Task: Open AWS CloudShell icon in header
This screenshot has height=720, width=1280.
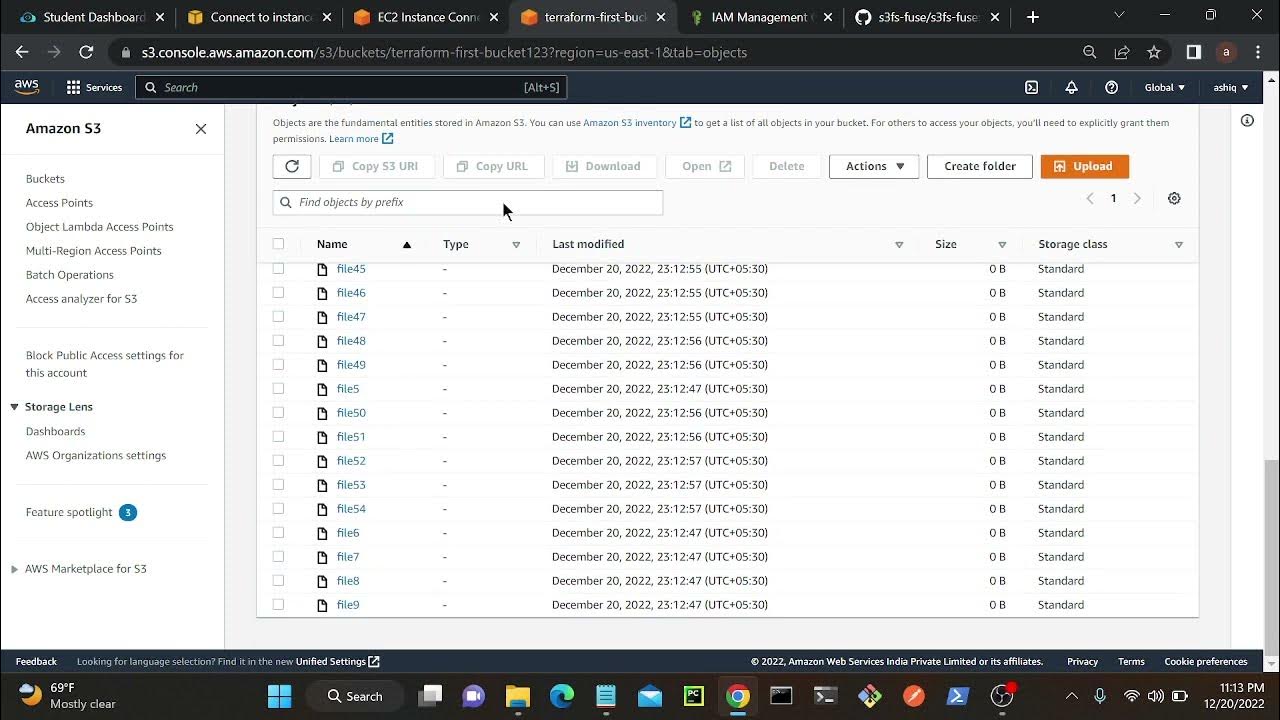Action: click(1031, 87)
